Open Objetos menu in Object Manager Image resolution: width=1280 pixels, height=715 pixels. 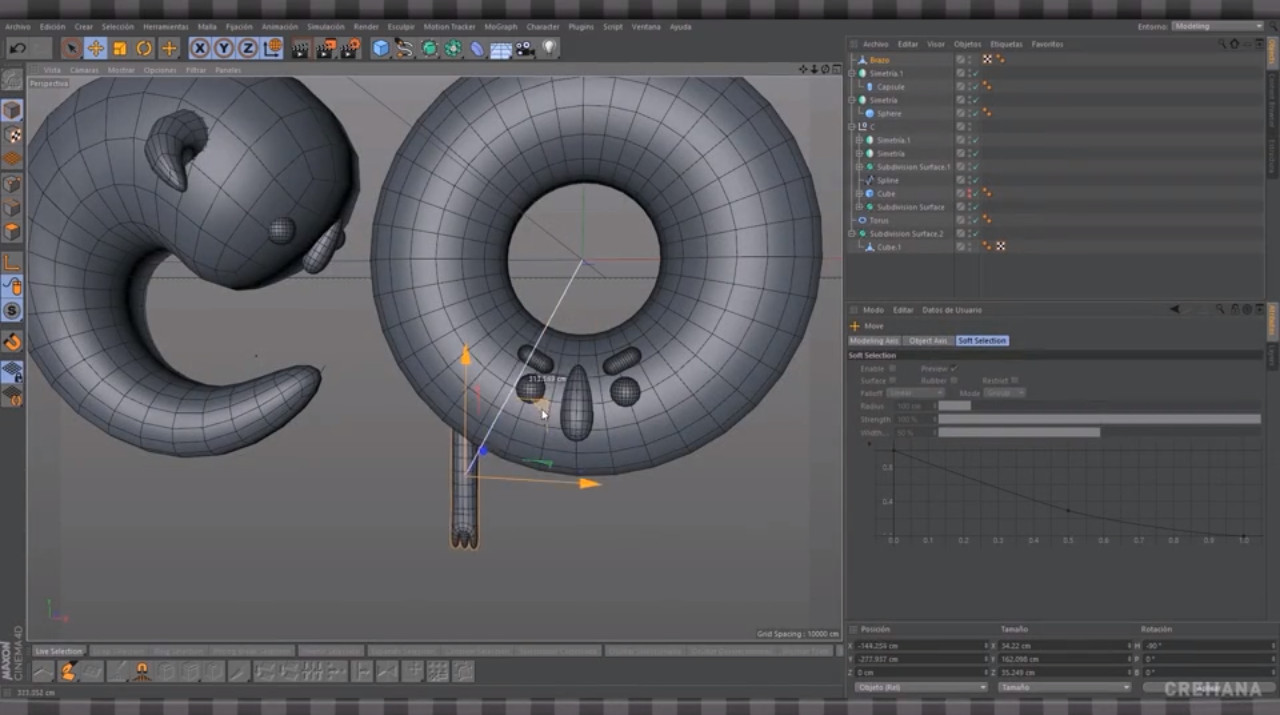click(x=967, y=44)
